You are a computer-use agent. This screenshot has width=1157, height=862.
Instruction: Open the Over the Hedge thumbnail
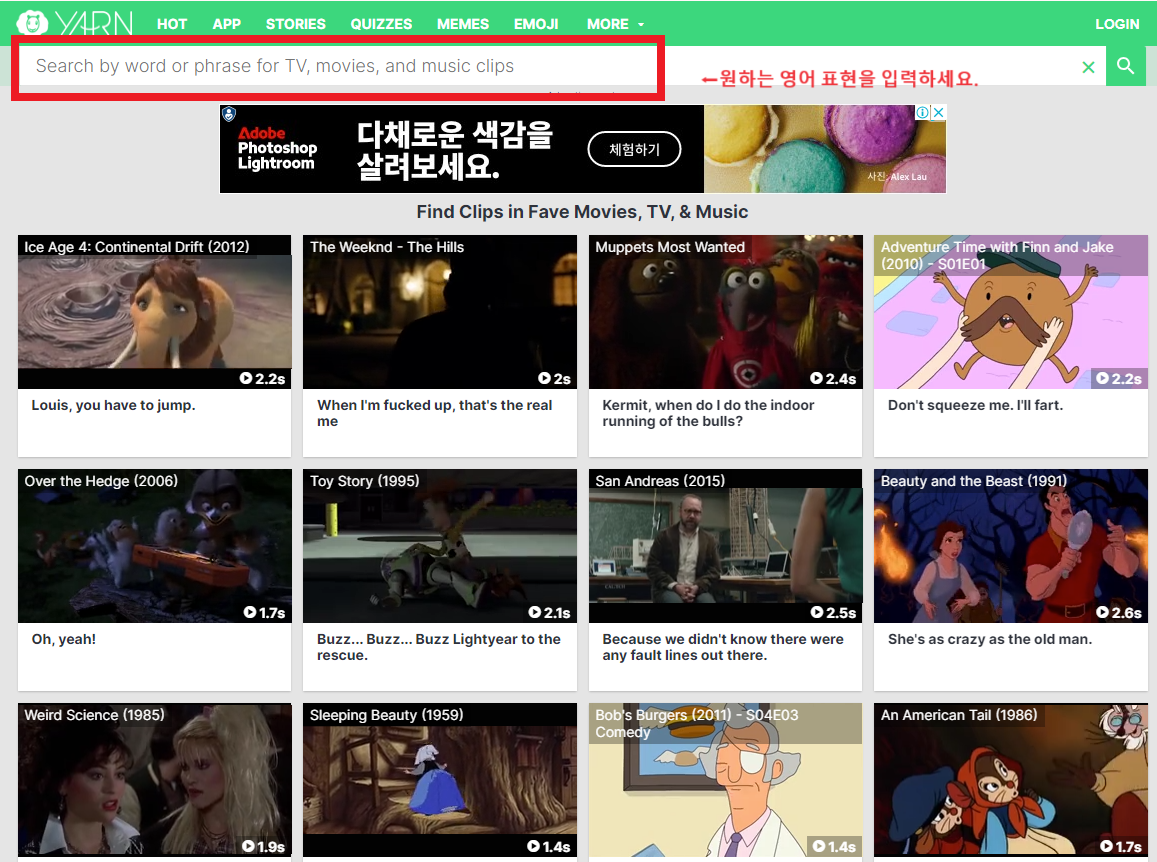tap(154, 545)
